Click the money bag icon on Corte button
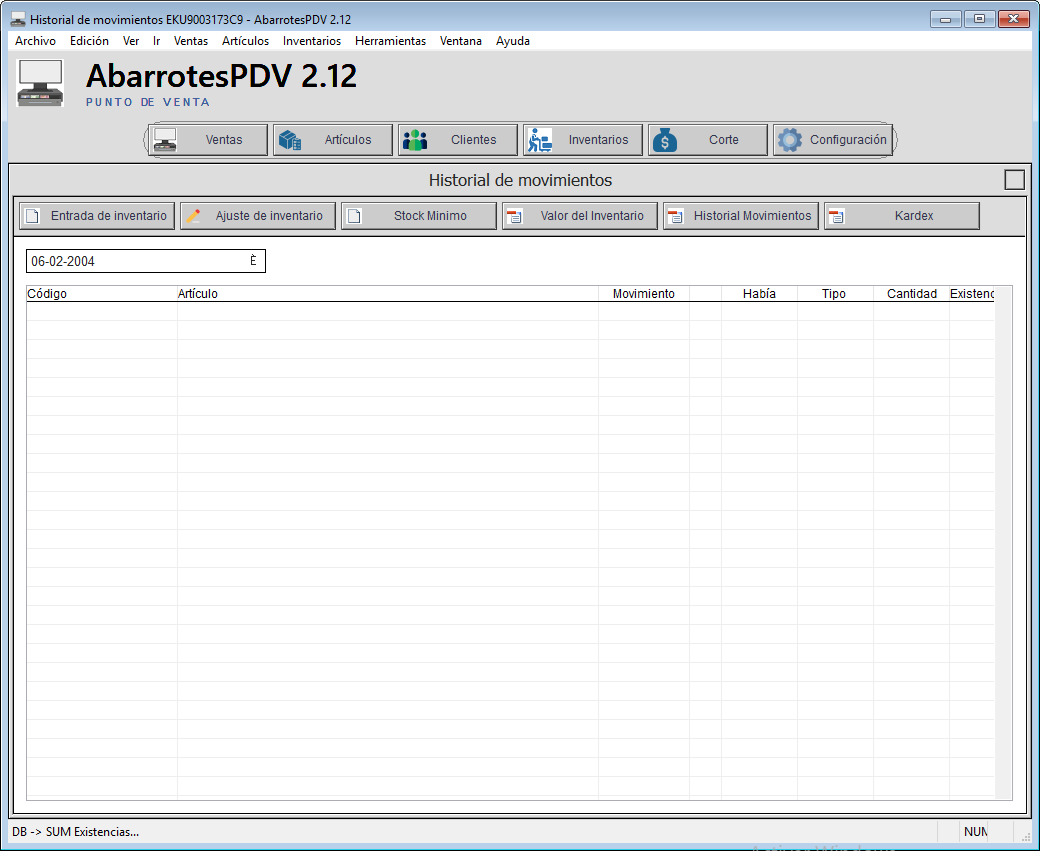The width and height of the screenshot is (1040, 851). pyautogui.click(x=665, y=140)
